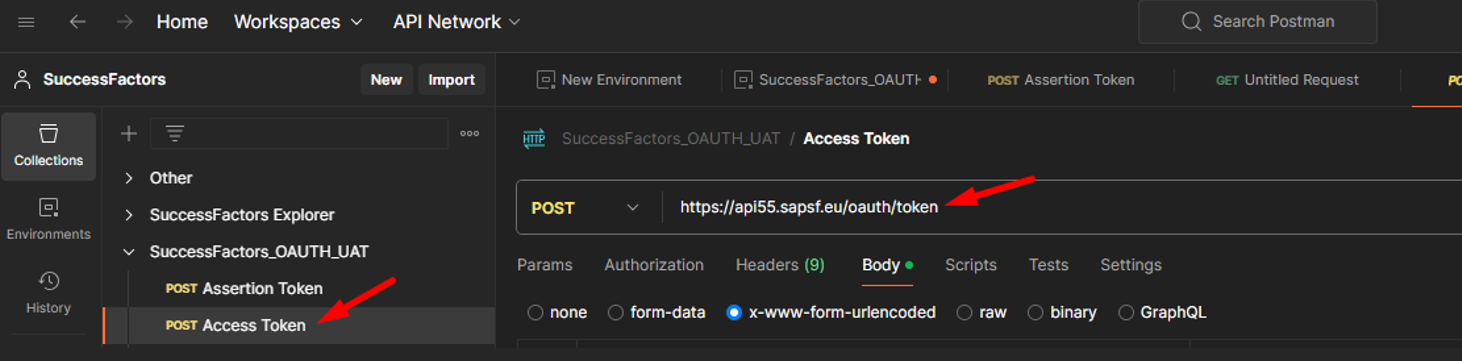The image size is (1462, 361).
Task: Collapse the SuccessFactors_OAUTH_UAT collection
Action: [129, 252]
